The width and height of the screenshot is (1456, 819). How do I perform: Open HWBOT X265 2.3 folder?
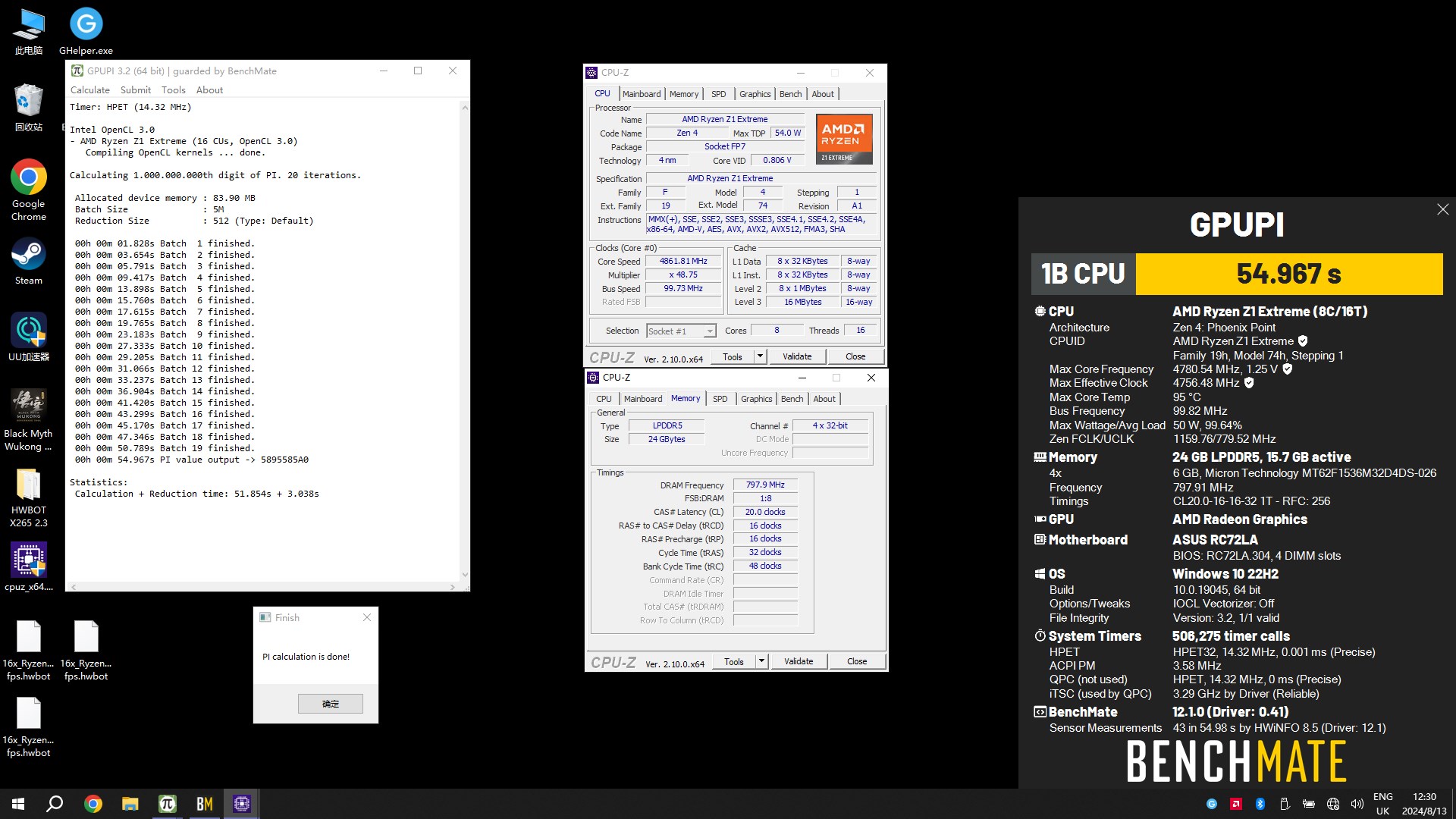click(29, 497)
